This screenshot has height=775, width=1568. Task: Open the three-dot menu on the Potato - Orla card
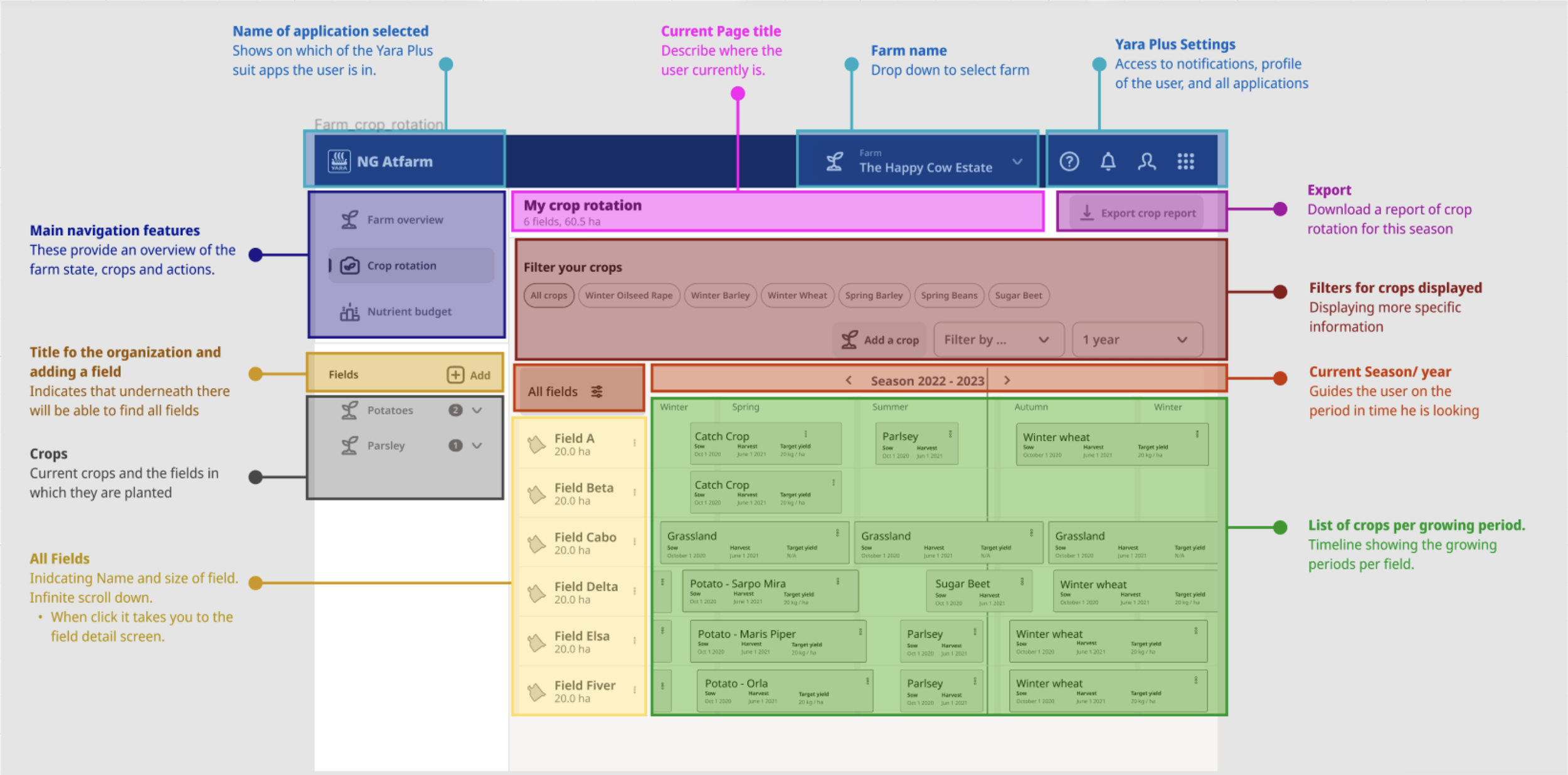coord(867,681)
